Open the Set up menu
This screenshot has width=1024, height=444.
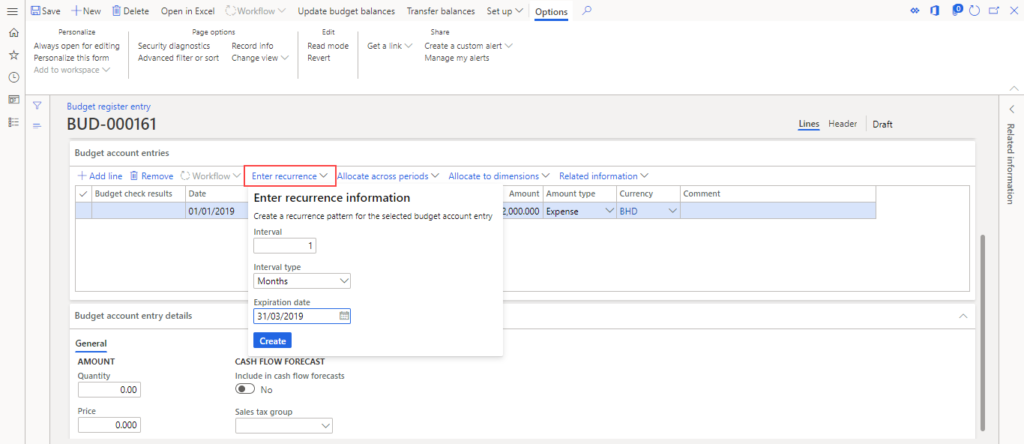(503, 11)
